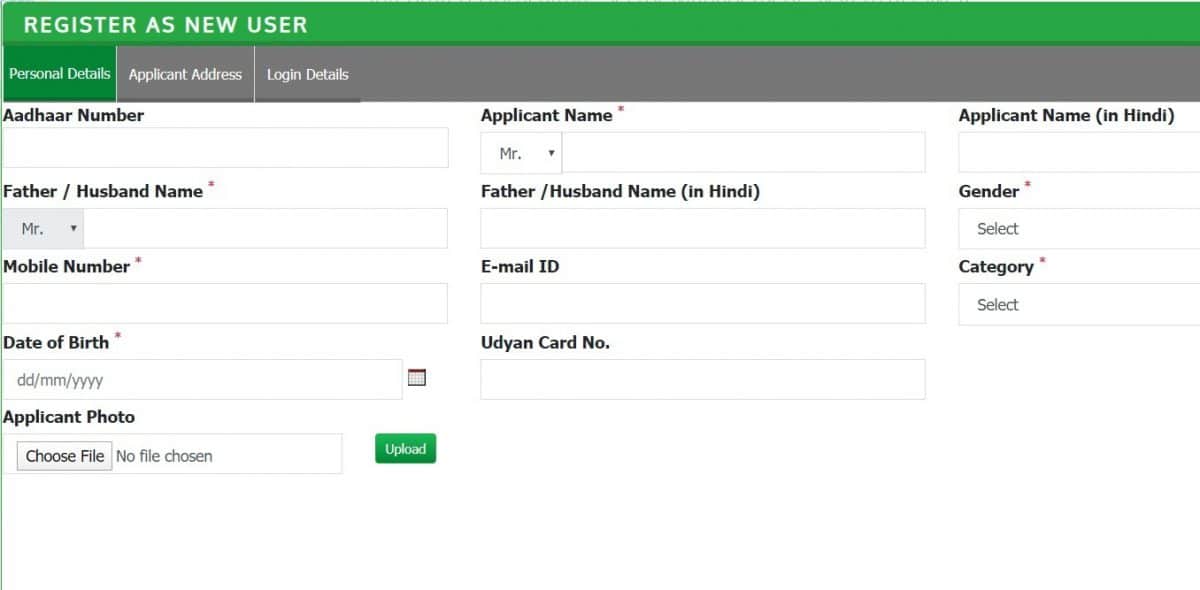Screen dimensions: 1200x590
Task: Select the Personal Details tab
Action: click(58, 73)
